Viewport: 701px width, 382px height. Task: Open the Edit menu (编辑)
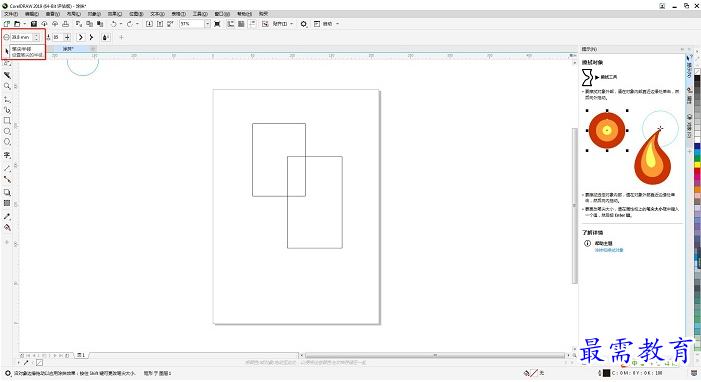tap(31, 14)
